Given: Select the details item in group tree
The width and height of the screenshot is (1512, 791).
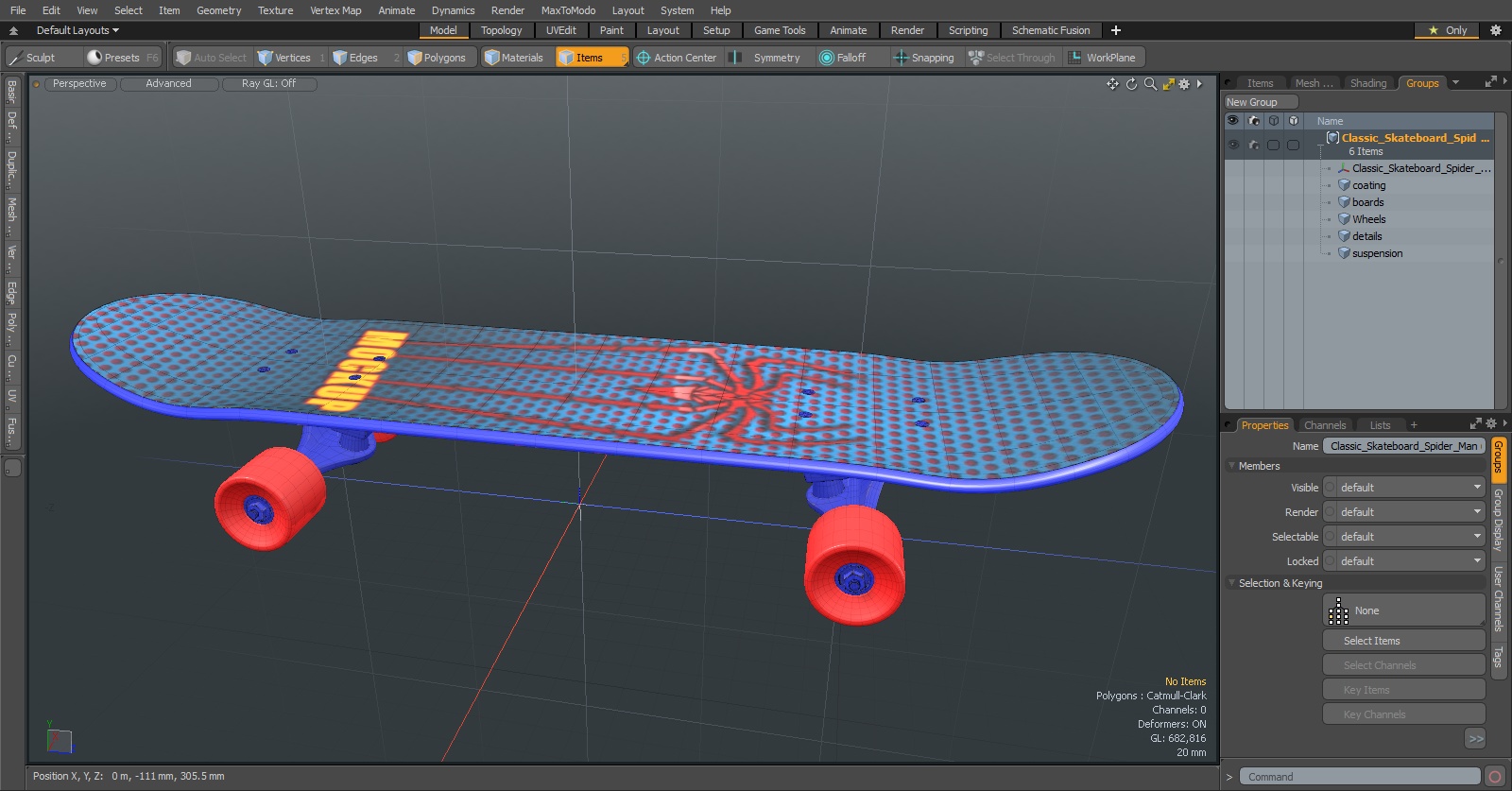Looking at the screenshot, I should pos(1366,236).
